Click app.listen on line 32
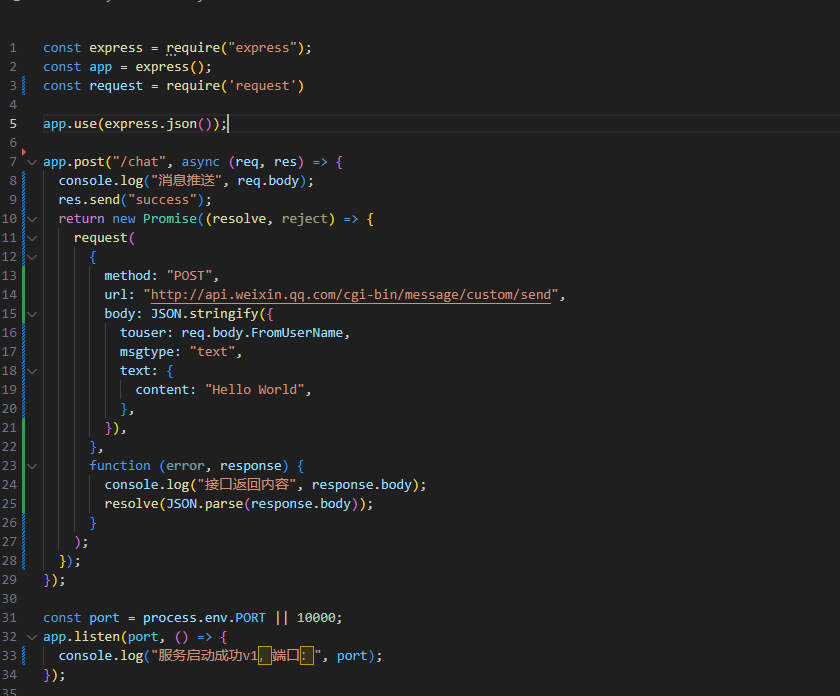This screenshot has height=696, width=840. pos(81,637)
